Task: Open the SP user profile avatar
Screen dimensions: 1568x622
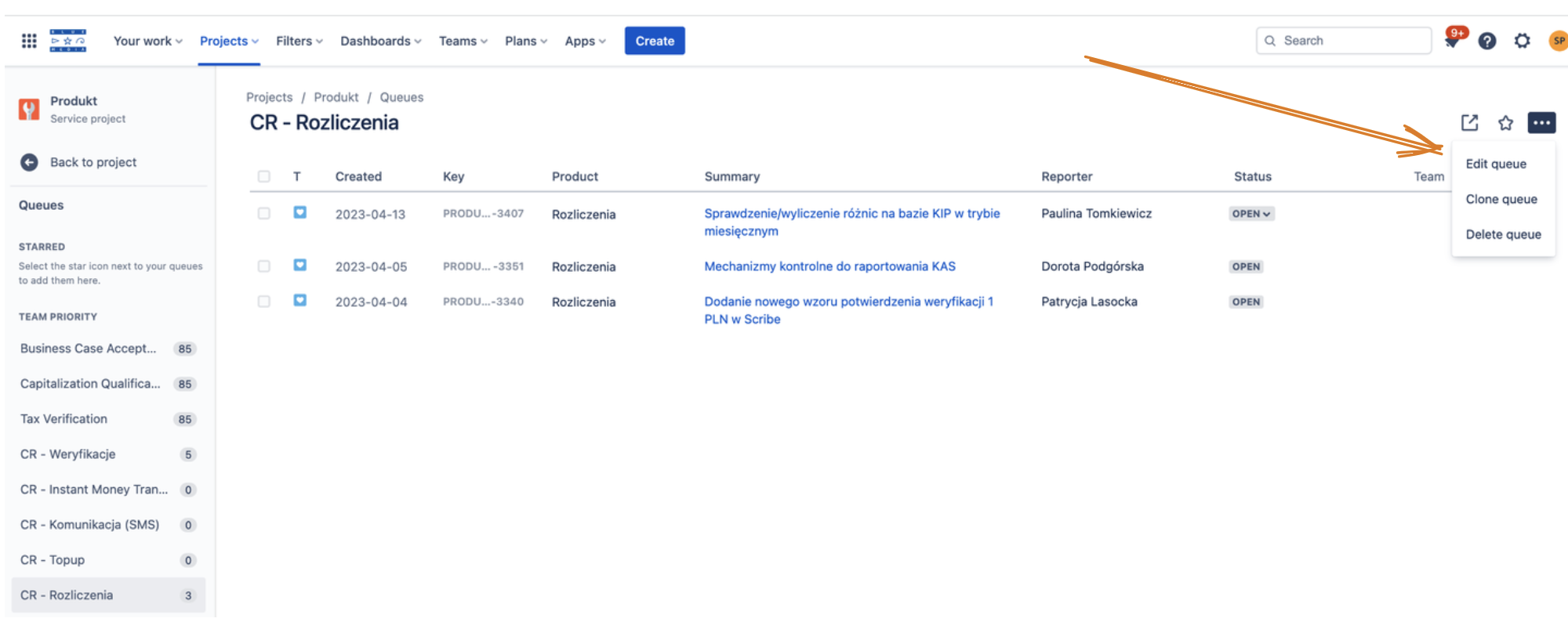Action: coord(1558,41)
